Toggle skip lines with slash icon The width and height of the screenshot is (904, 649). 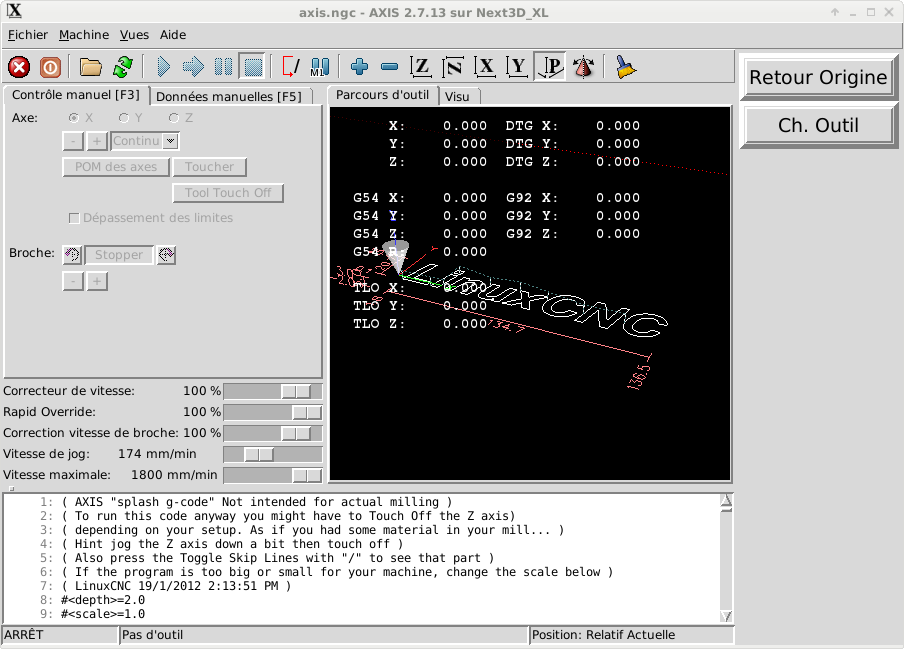[291, 67]
